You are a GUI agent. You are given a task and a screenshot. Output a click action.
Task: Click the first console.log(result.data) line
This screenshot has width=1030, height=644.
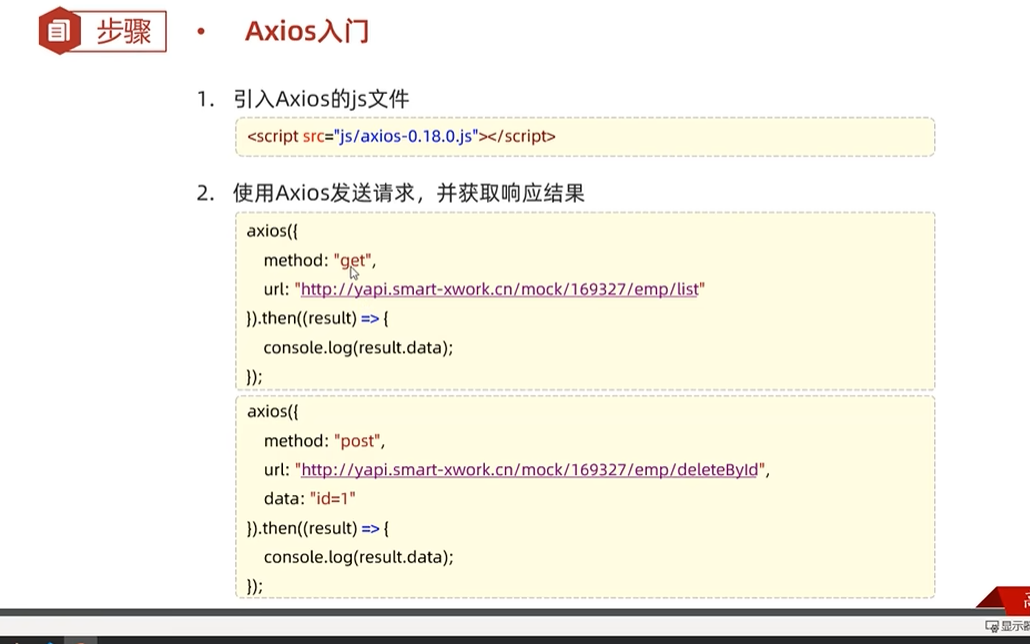tap(359, 348)
